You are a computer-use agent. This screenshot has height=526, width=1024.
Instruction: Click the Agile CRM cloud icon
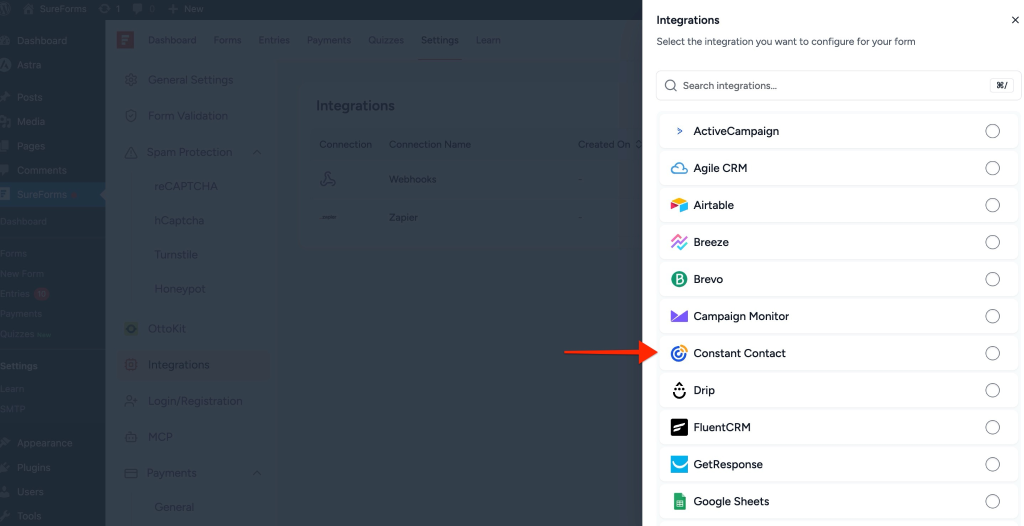tap(679, 169)
